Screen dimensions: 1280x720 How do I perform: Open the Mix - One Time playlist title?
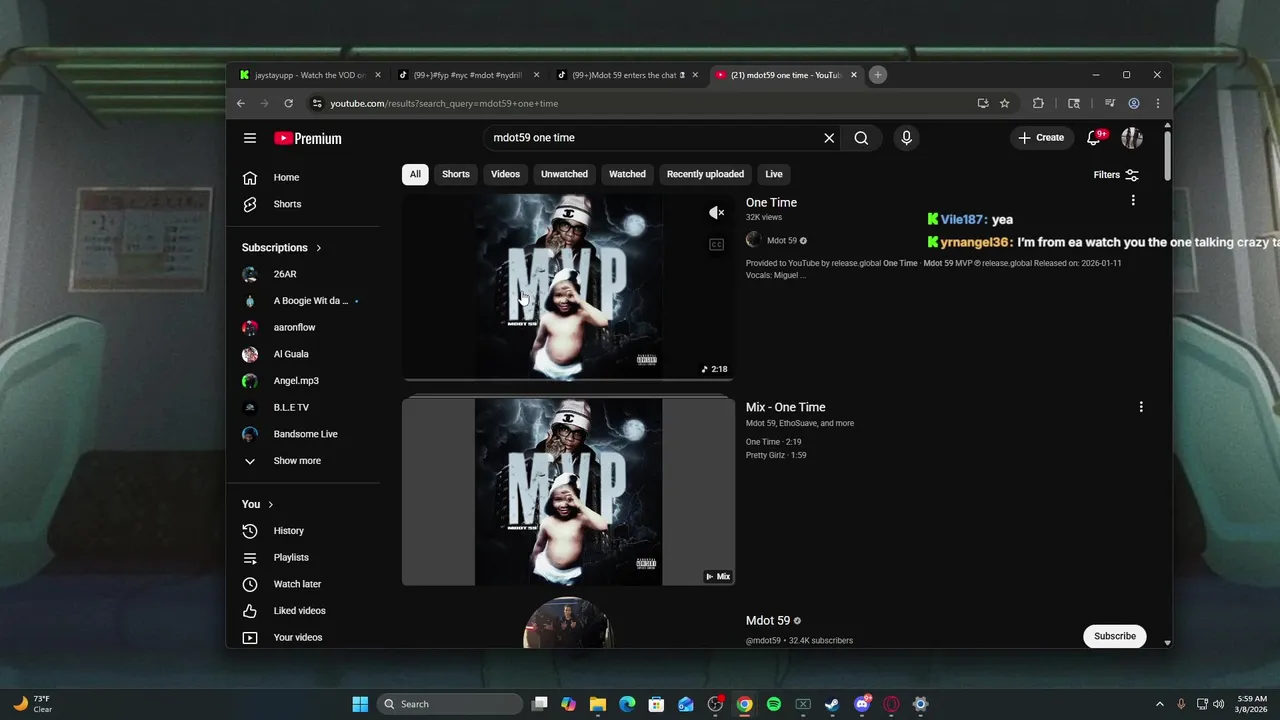pyautogui.click(x=785, y=407)
